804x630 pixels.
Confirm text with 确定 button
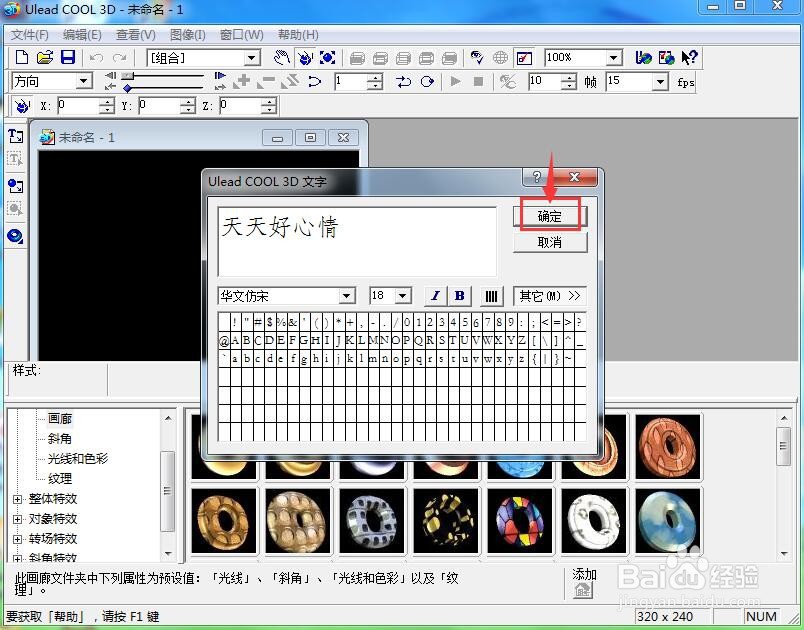point(550,216)
